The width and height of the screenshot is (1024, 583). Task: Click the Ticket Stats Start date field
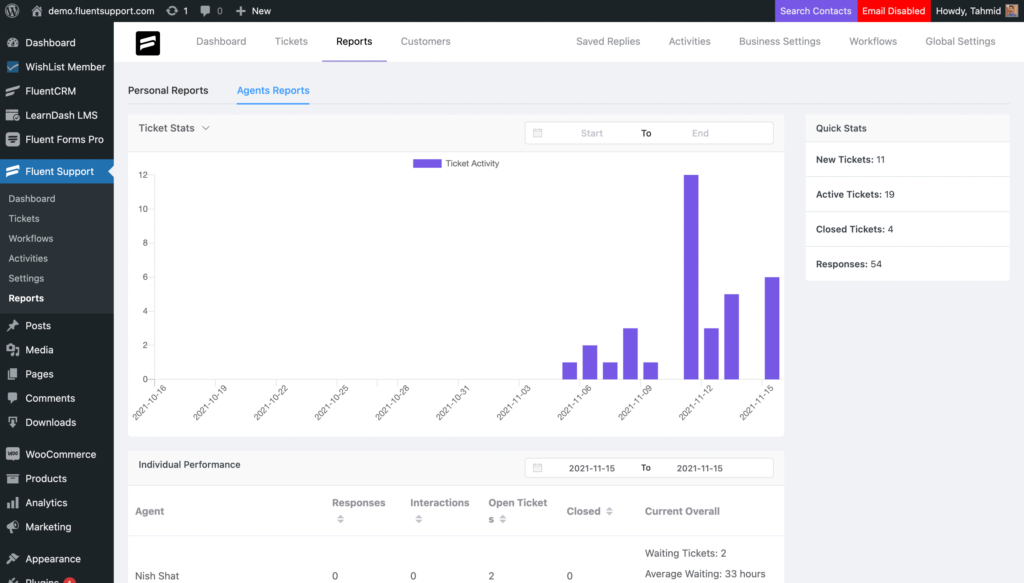click(x=592, y=133)
